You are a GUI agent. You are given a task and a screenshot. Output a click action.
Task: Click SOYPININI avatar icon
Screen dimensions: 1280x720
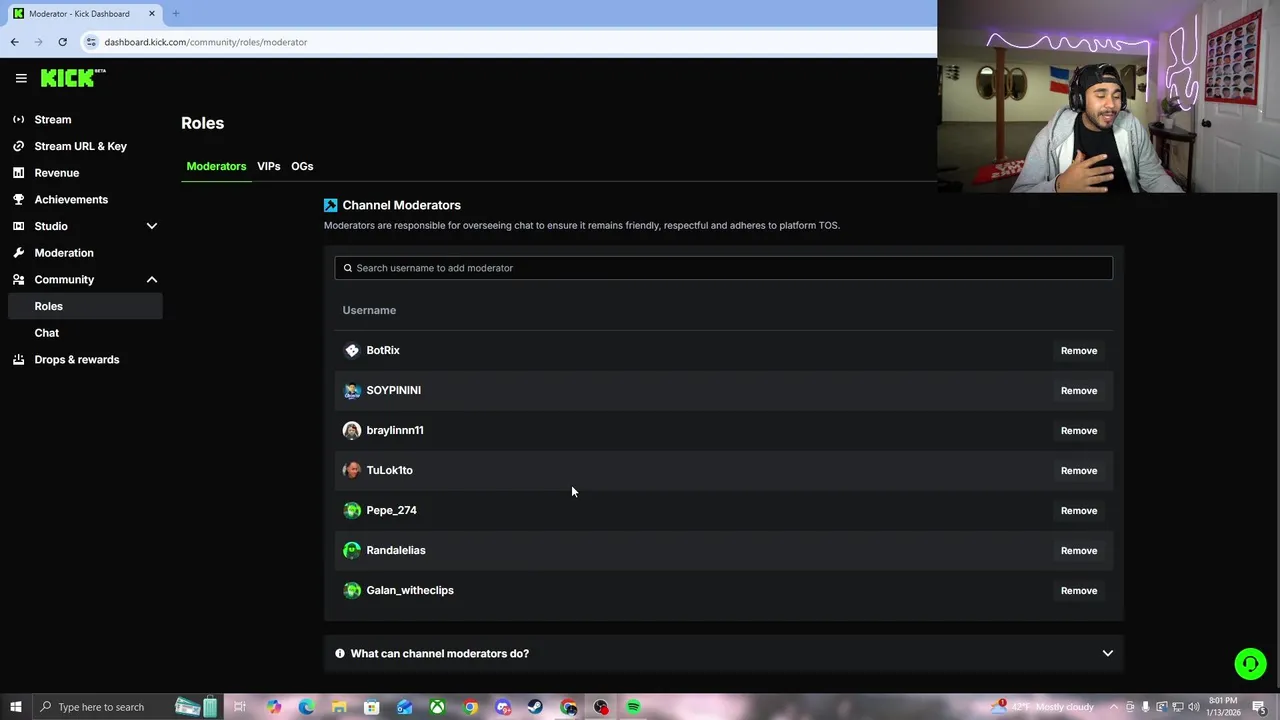pyautogui.click(x=352, y=390)
